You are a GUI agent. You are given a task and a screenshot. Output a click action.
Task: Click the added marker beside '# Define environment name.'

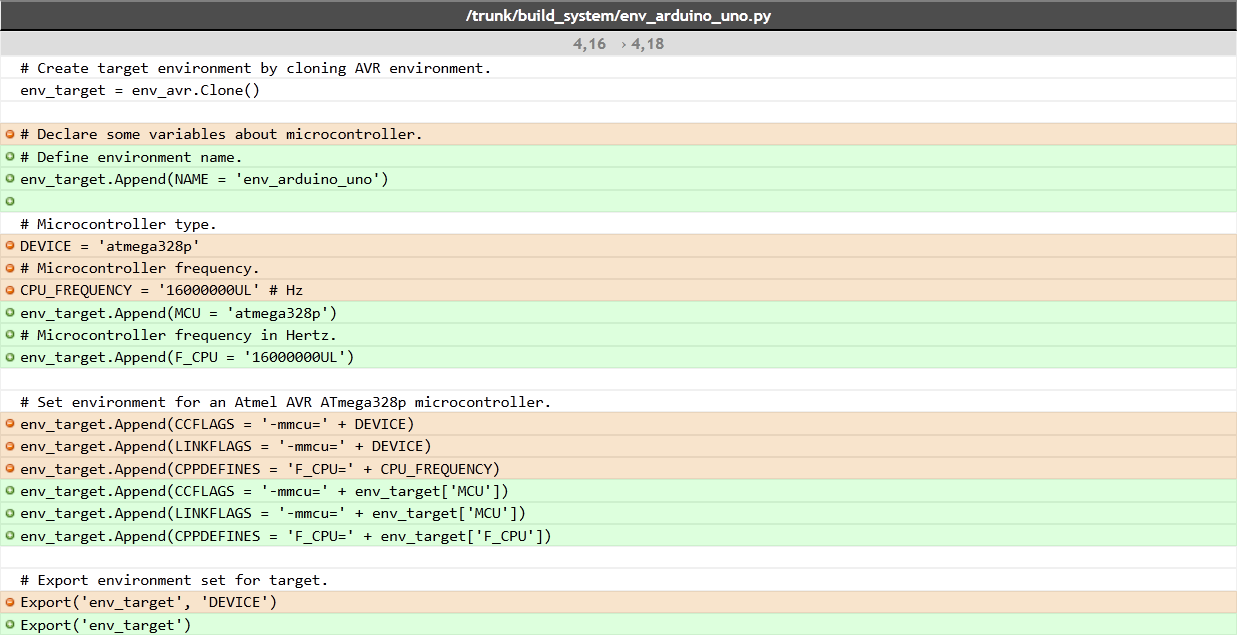point(9,157)
